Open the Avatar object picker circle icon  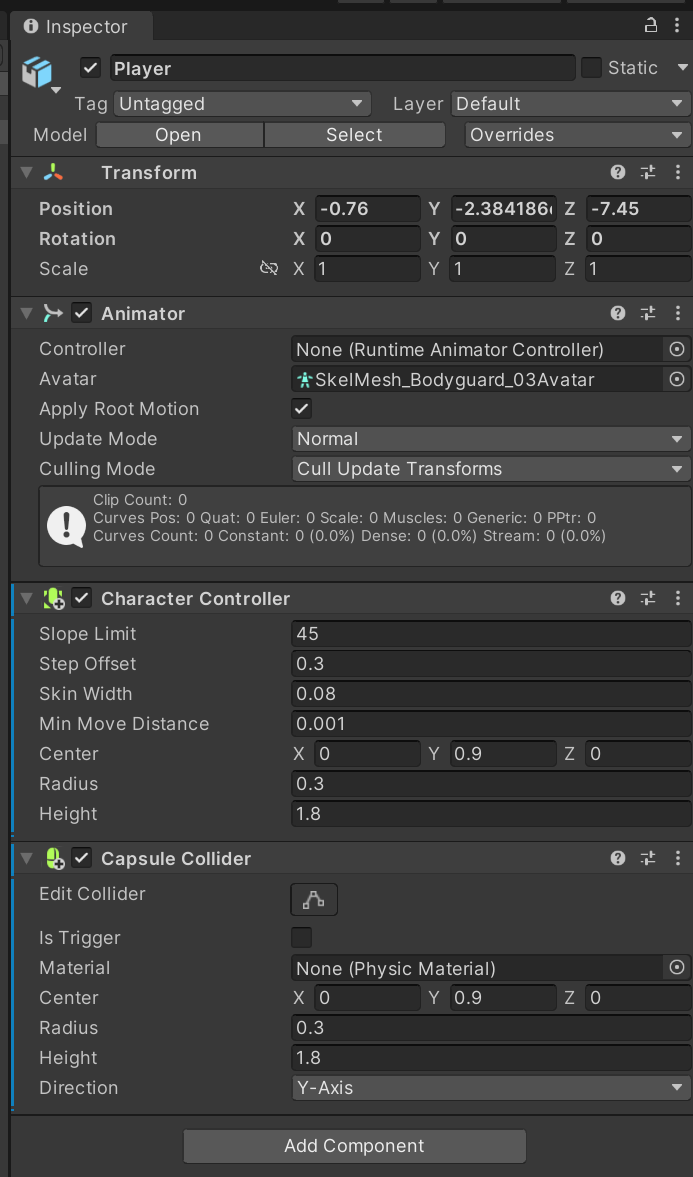point(676,378)
